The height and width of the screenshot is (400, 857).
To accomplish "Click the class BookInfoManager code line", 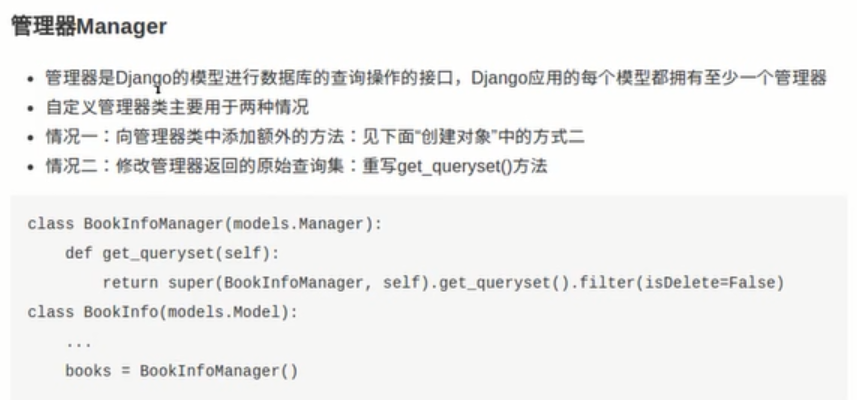I will [205, 223].
